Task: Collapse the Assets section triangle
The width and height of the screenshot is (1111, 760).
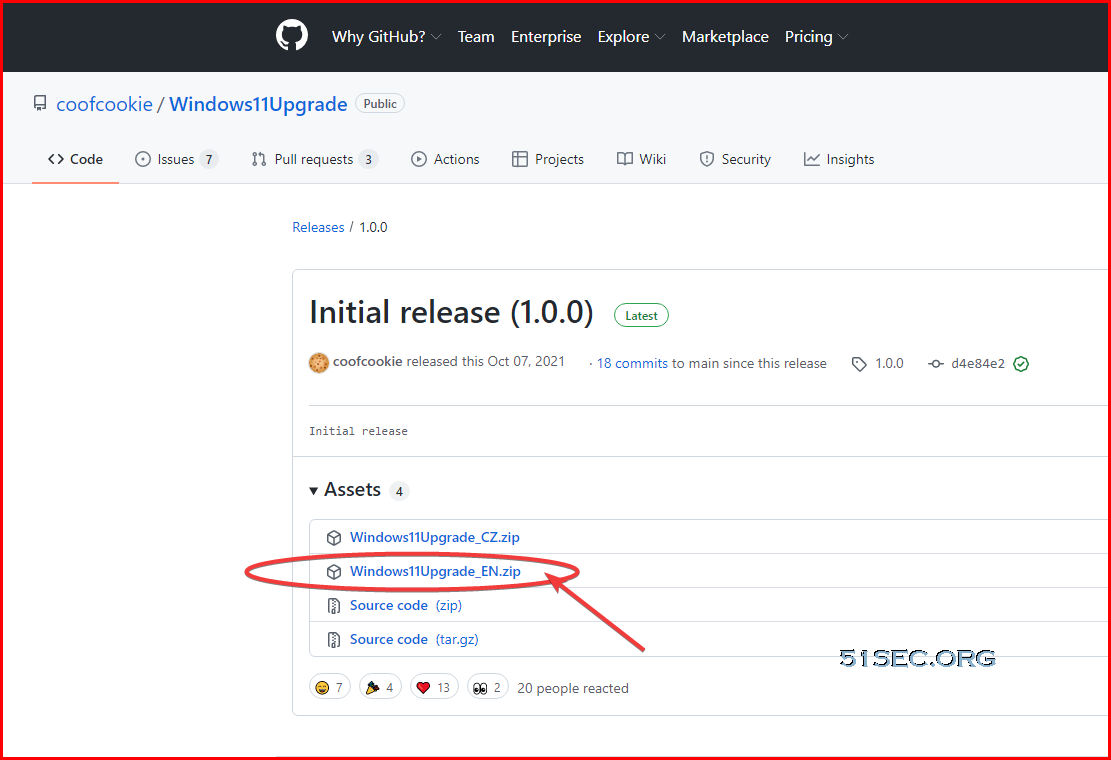Action: (x=313, y=491)
